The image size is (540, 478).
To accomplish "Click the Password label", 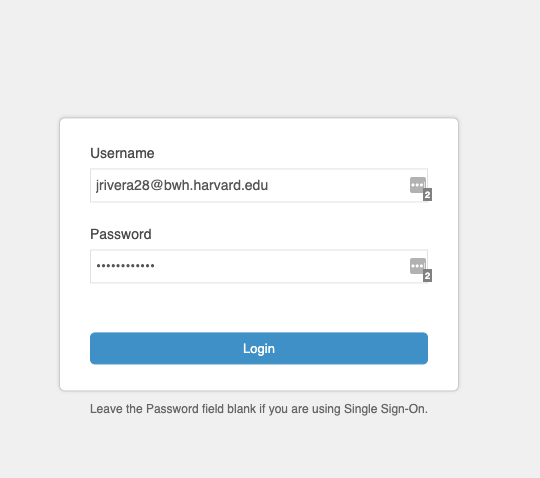I will (121, 234).
